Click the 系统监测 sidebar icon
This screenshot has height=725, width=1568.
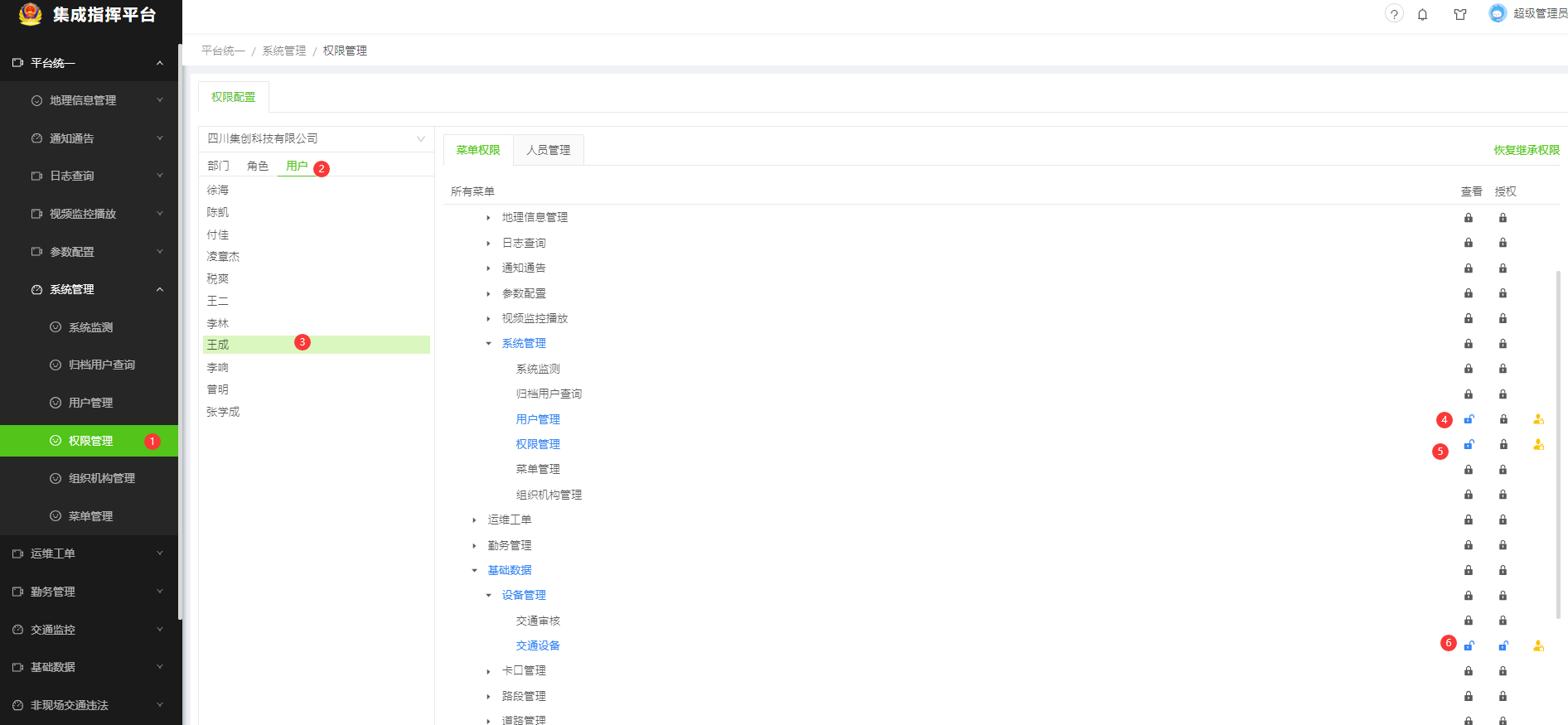[x=56, y=327]
